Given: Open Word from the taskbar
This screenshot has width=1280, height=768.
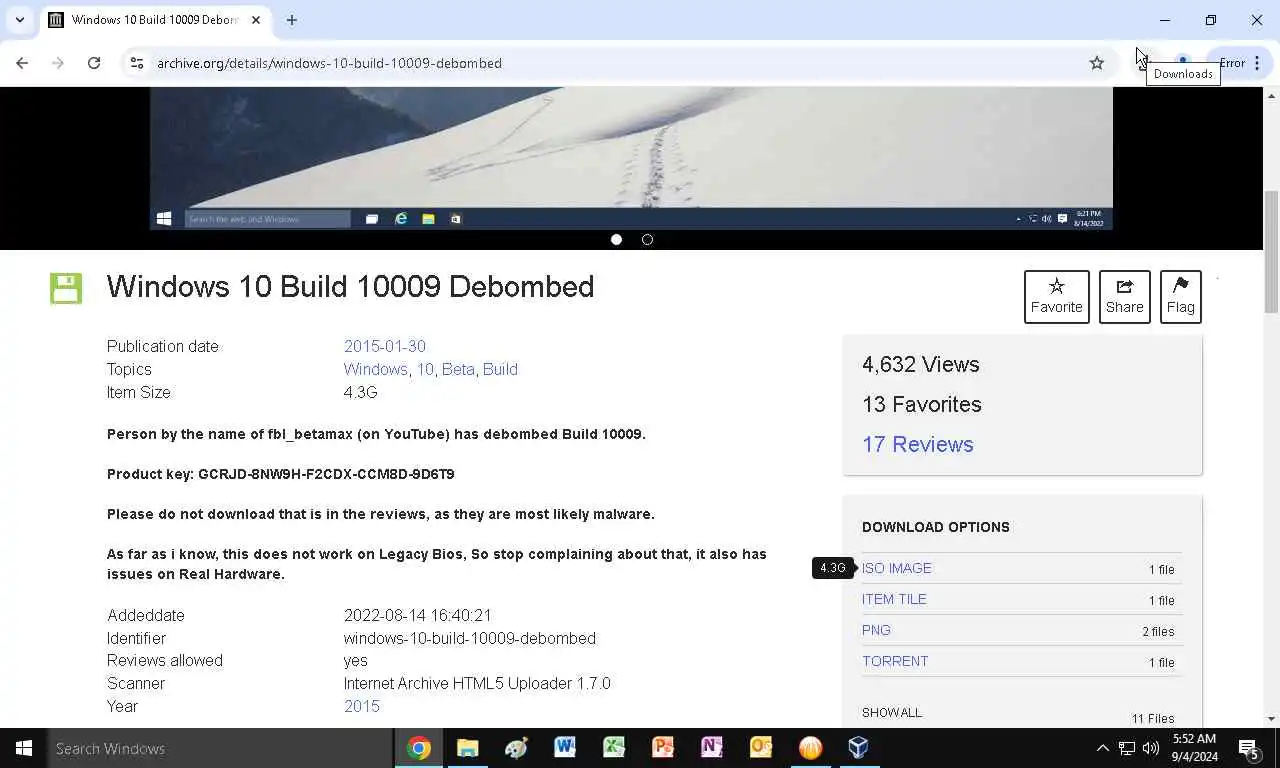Looking at the screenshot, I should 565,748.
